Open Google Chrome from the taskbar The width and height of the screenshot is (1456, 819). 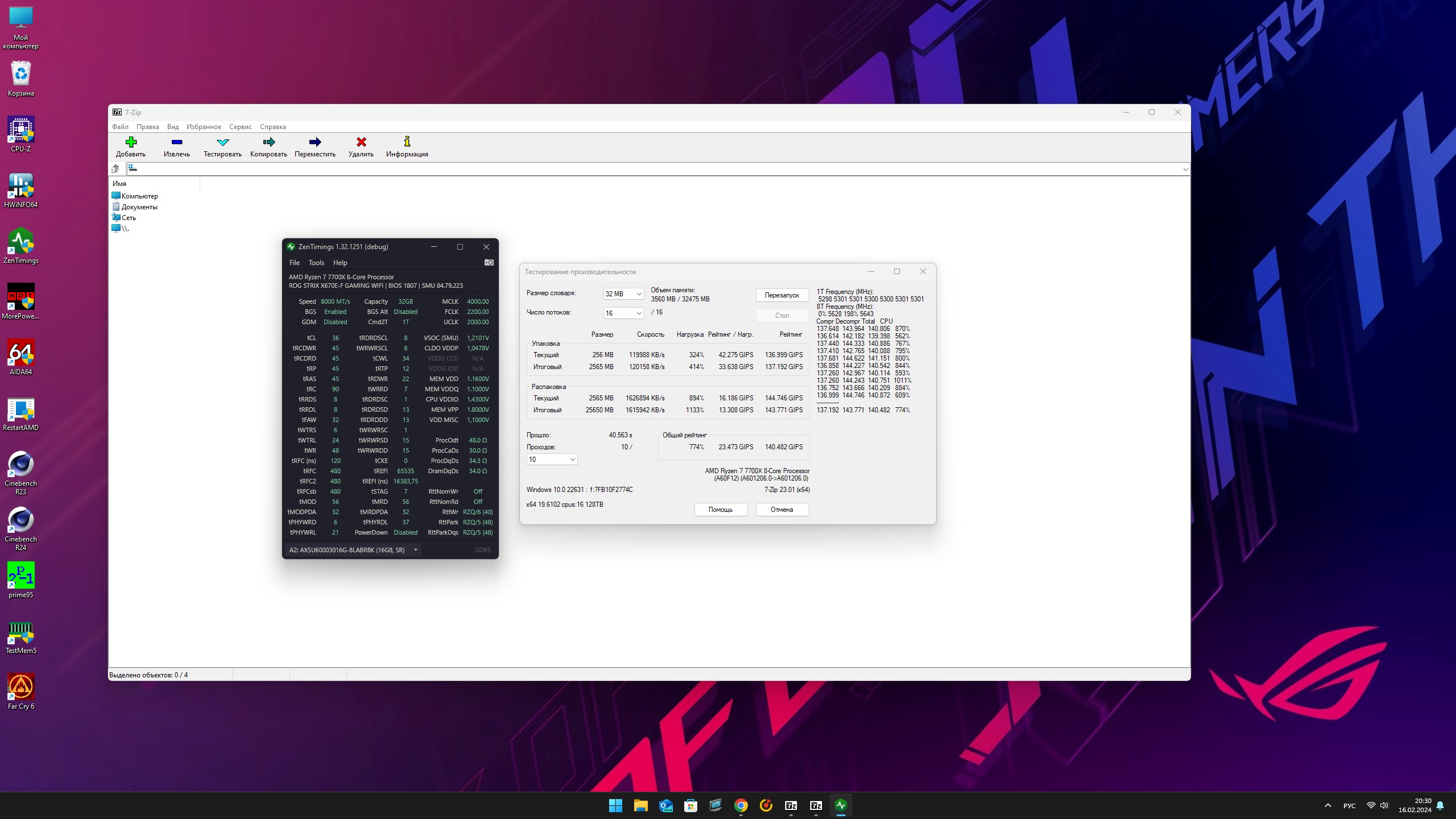click(741, 805)
